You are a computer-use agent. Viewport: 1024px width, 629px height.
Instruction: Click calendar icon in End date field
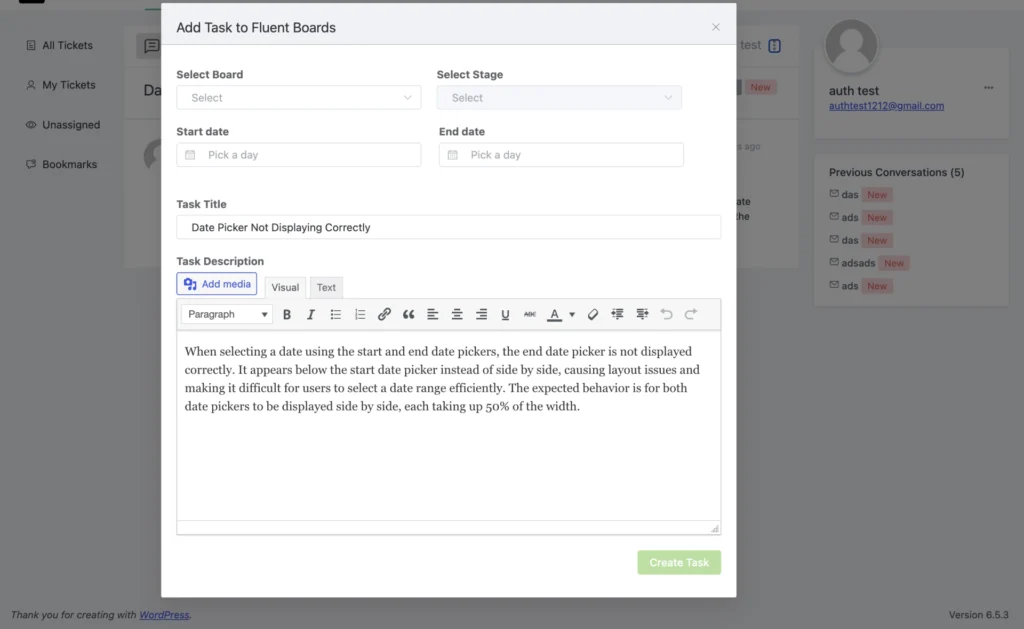tap(453, 155)
